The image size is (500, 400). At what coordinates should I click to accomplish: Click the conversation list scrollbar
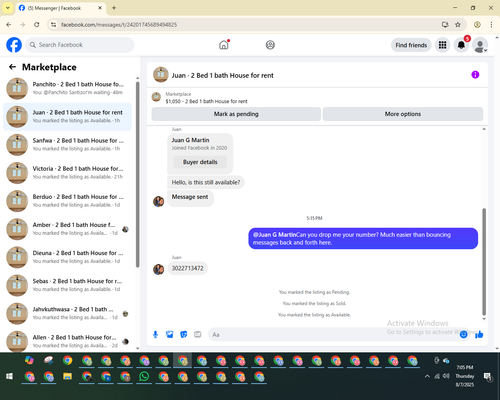(x=137, y=174)
